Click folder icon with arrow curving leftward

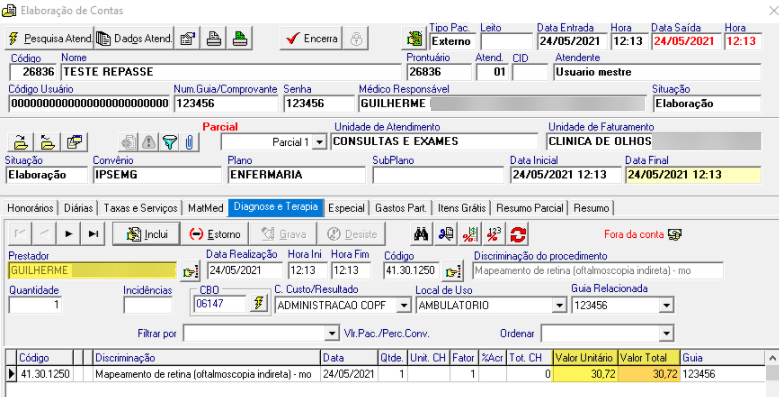[47, 143]
